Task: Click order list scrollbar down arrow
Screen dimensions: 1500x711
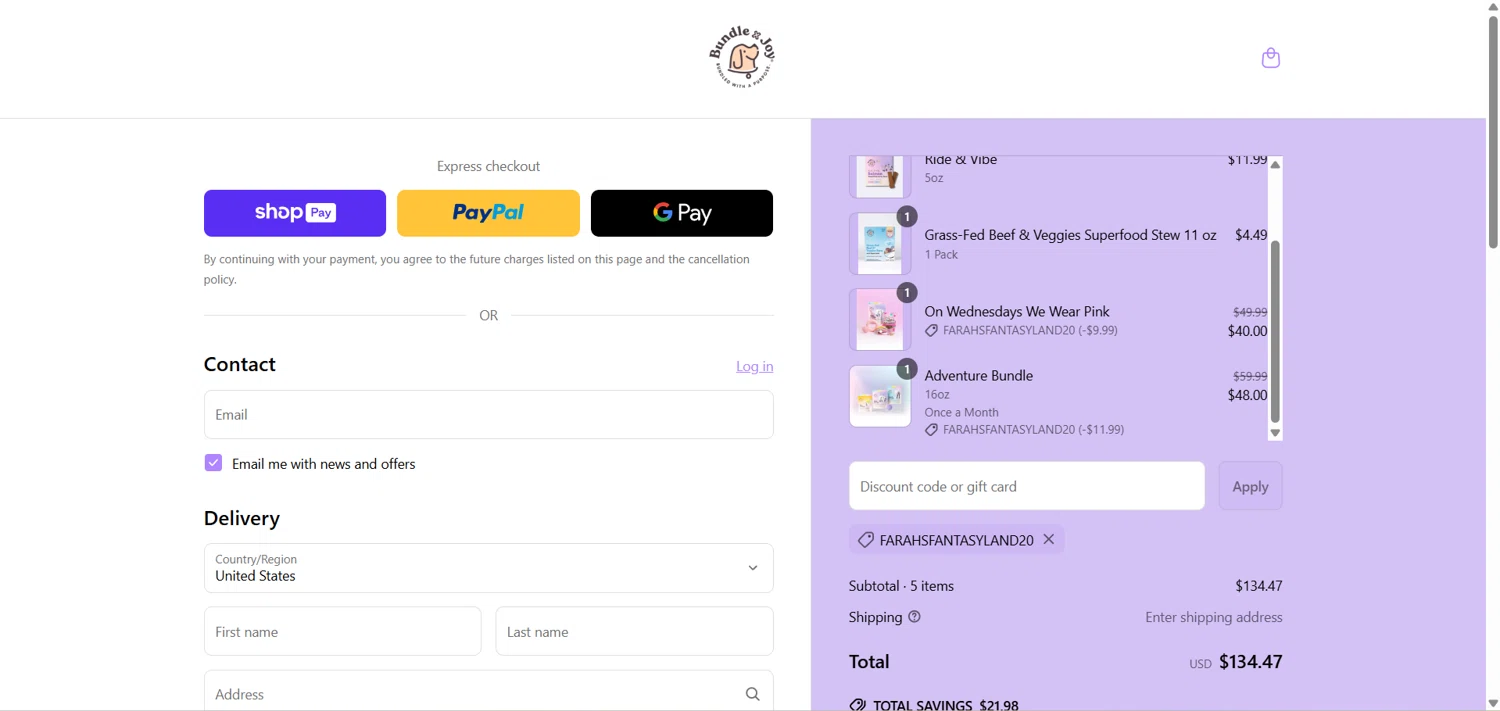Action: point(1275,433)
